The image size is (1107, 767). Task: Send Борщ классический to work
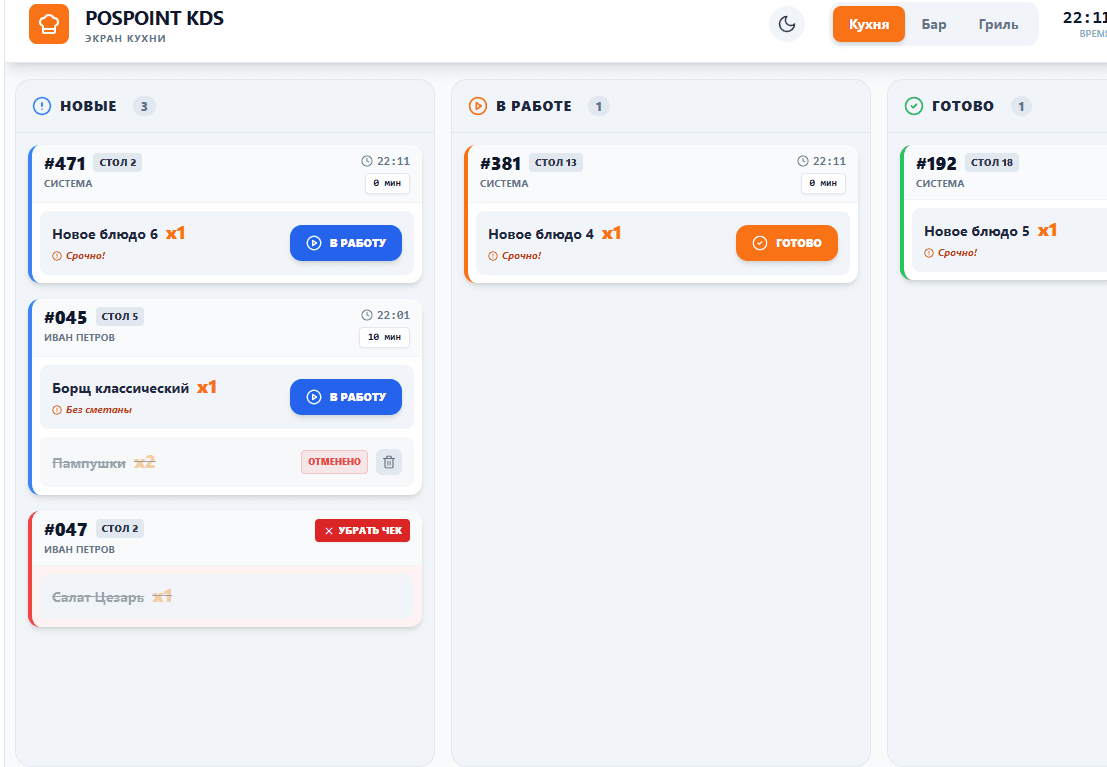[x=346, y=397]
